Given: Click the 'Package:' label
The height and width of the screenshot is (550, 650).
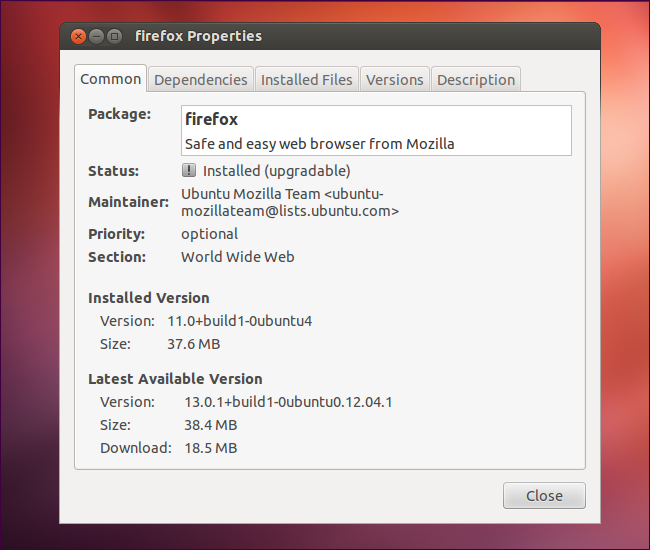Looking at the screenshot, I should click(x=120, y=114).
